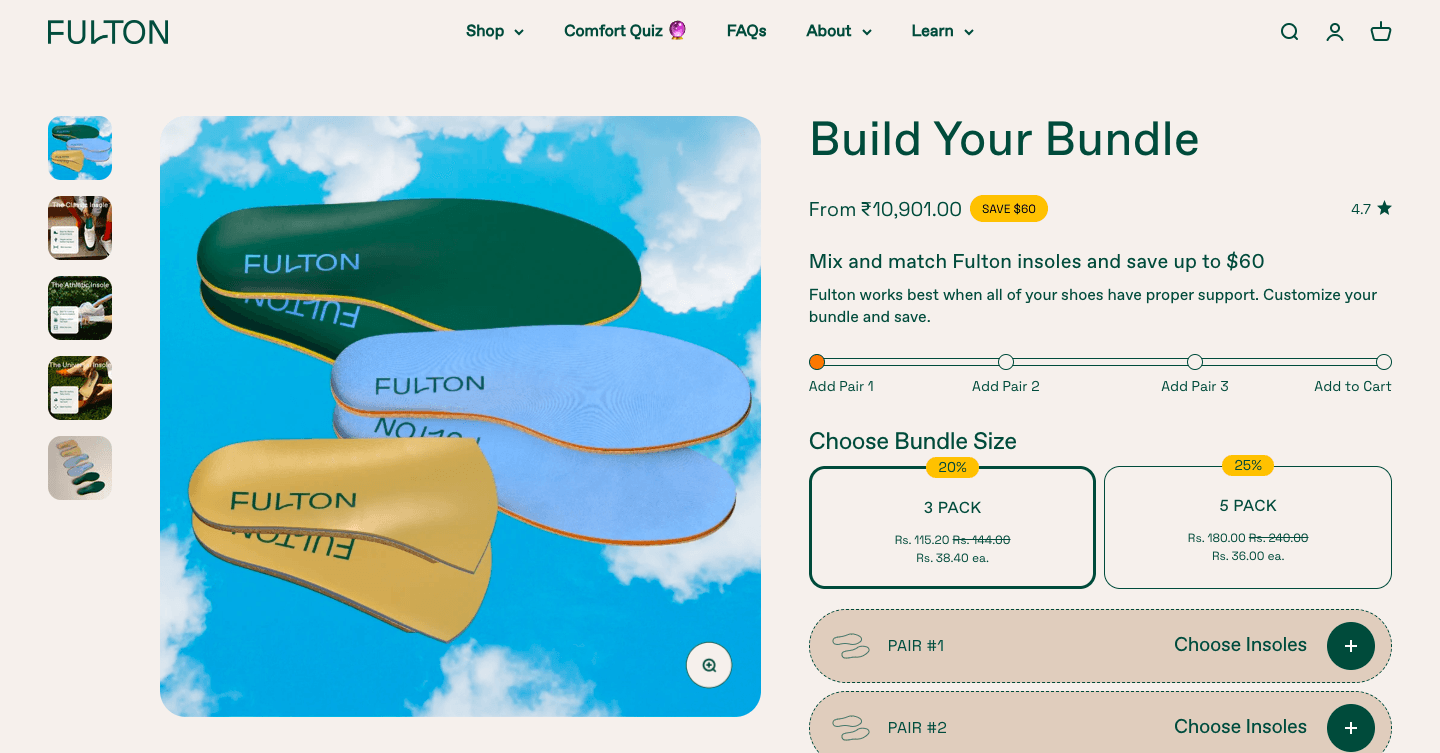
Task: Select the Classic Insole thumbnail
Action: point(80,228)
